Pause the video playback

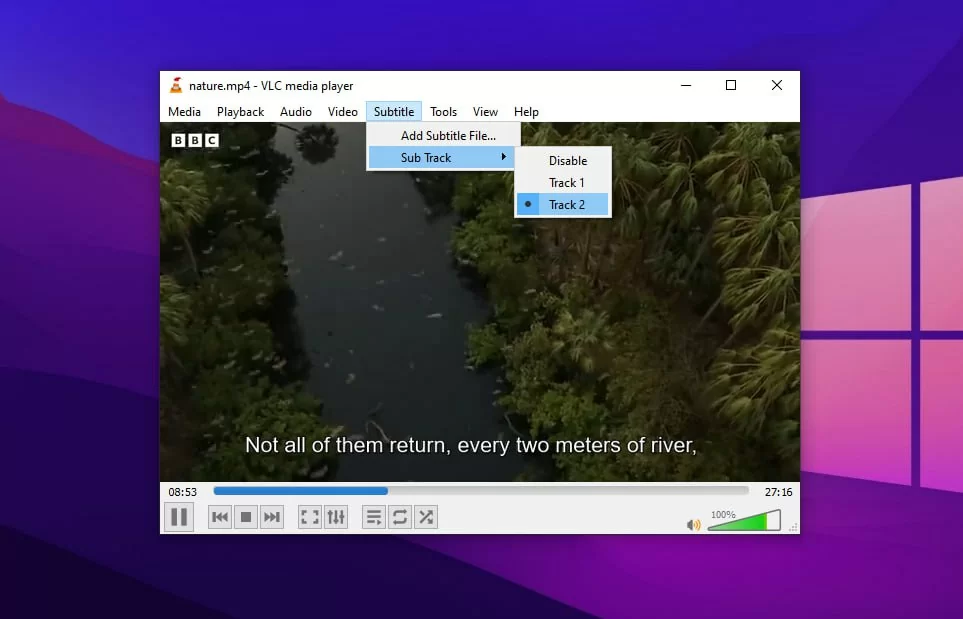179,517
